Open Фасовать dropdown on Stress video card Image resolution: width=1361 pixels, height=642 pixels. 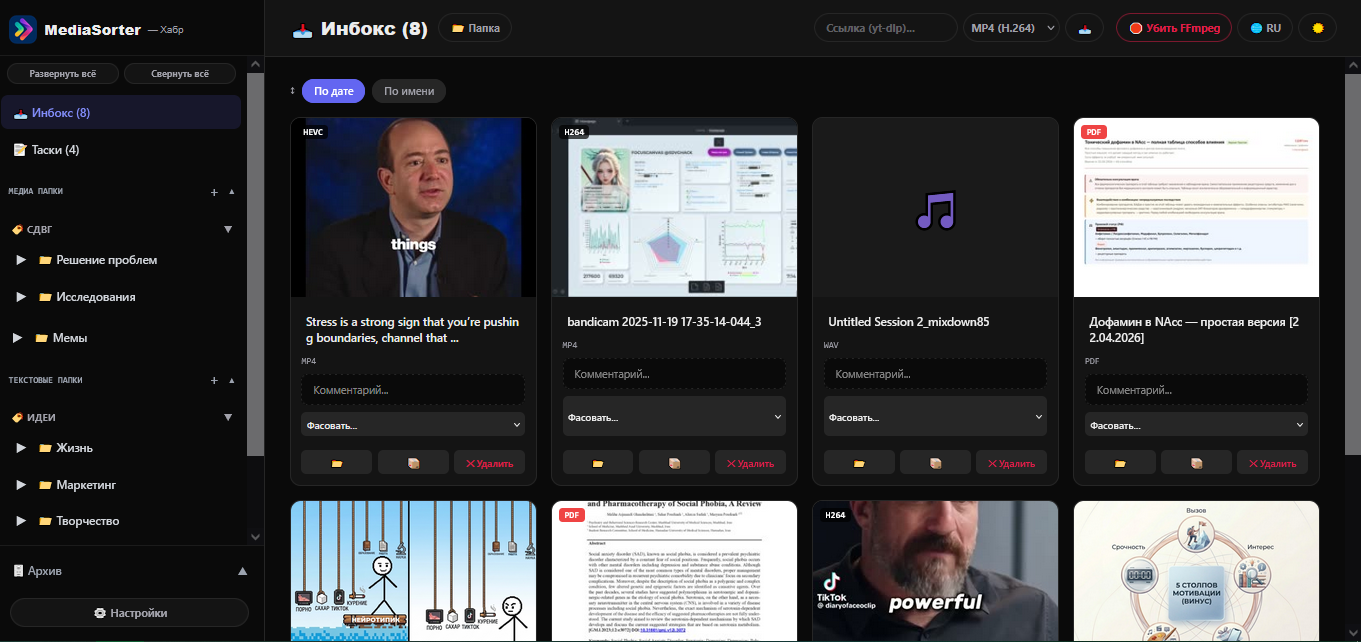pos(413,425)
